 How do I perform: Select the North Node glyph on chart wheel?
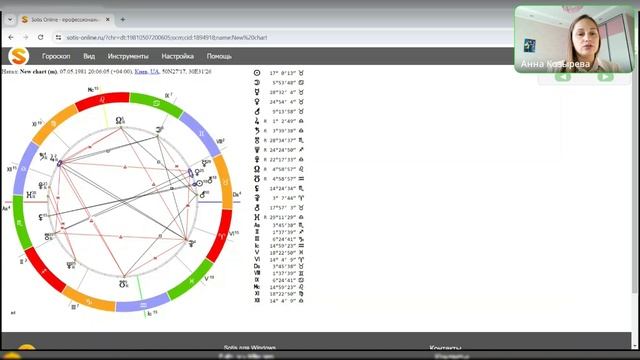click(x=119, y=120)
